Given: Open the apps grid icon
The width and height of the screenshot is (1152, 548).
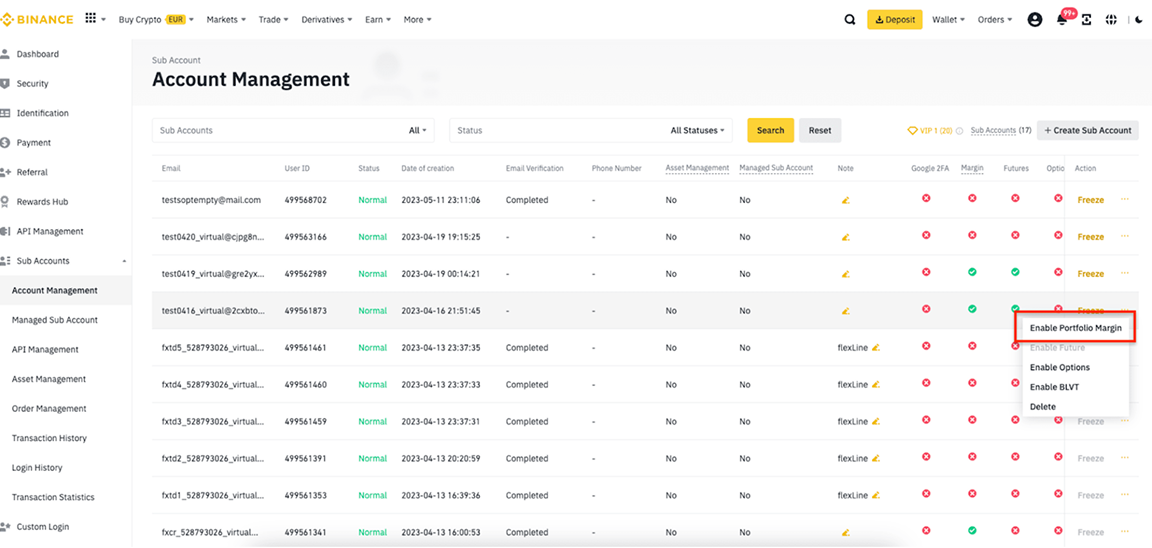Looking at the screenshot, I should click(x=91, y=19).
